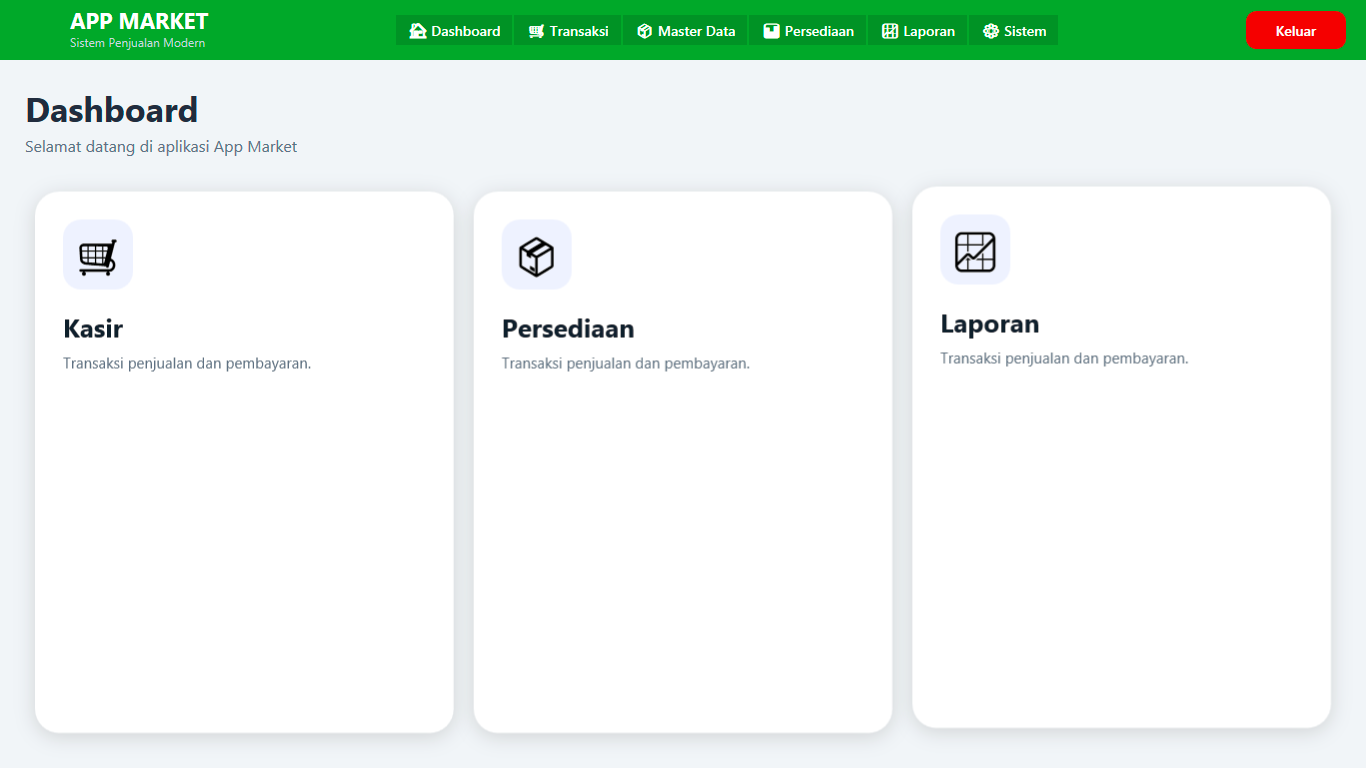Click the box icon on Persediaan card
Viewport: 1366px width, 768px height.
tap(537, 257)
